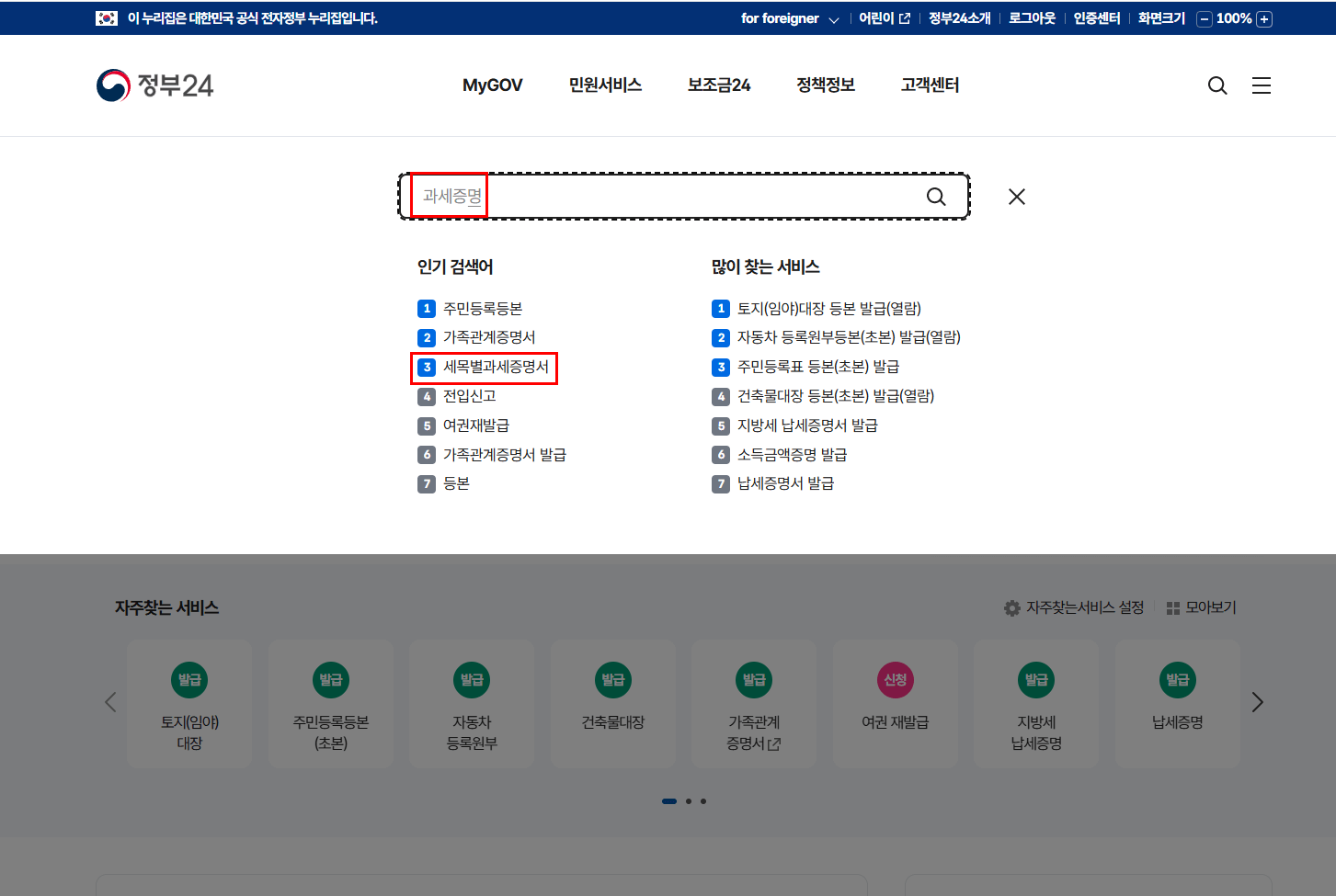This screenshot has height=896, width=1336.
Task: Open the 주민등록등본(초본) 발급 service
Action: coord(331,703)
